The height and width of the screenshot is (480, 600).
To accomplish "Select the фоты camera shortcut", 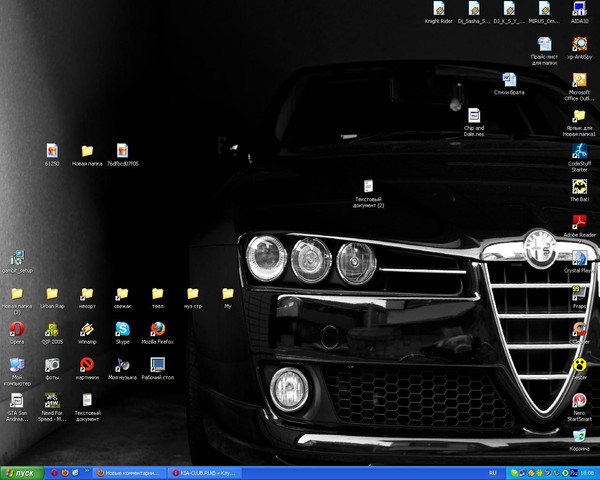I will click(x=52, y=365).
